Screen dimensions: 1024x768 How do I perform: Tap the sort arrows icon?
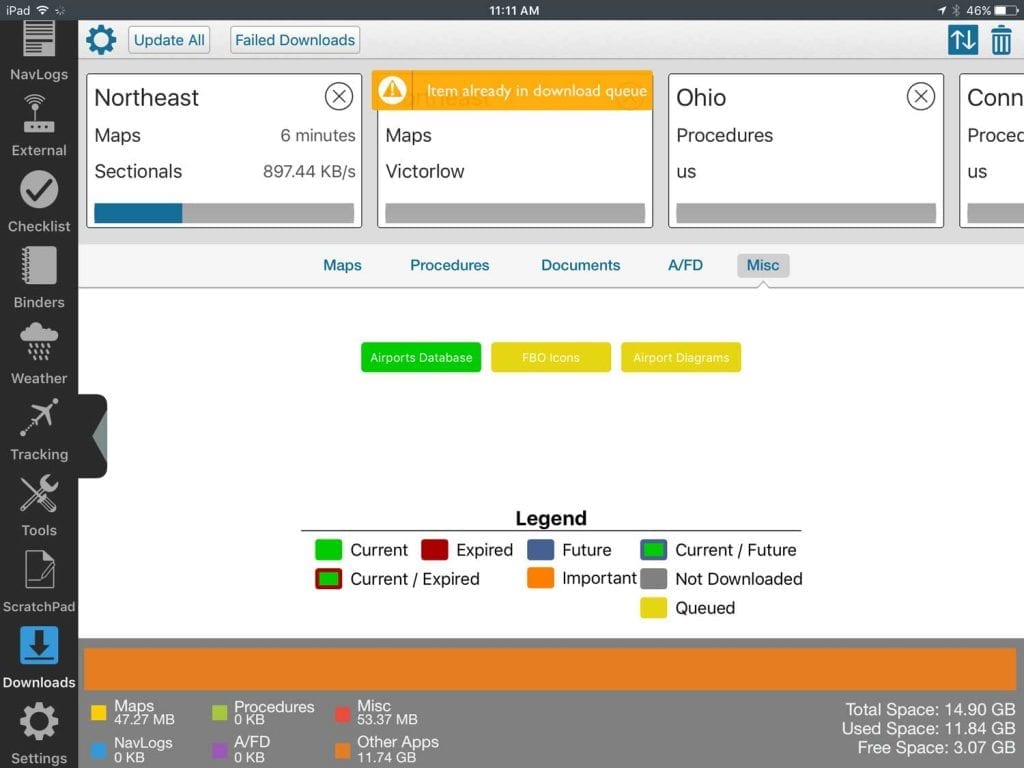963,40
